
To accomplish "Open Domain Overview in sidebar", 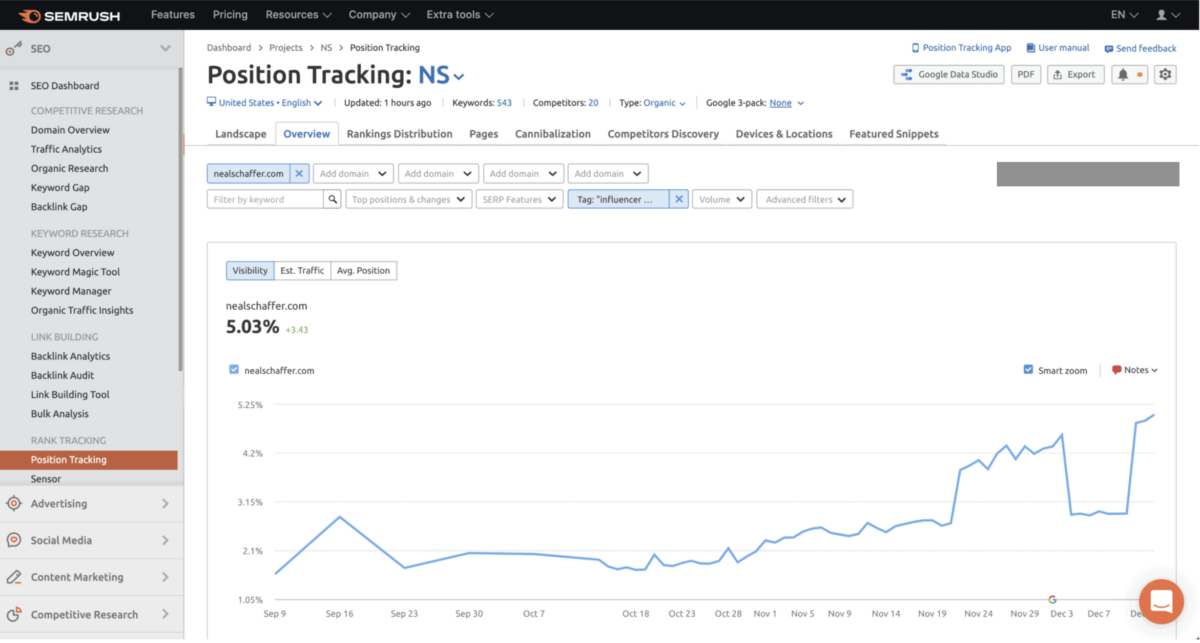I will 70,130.
